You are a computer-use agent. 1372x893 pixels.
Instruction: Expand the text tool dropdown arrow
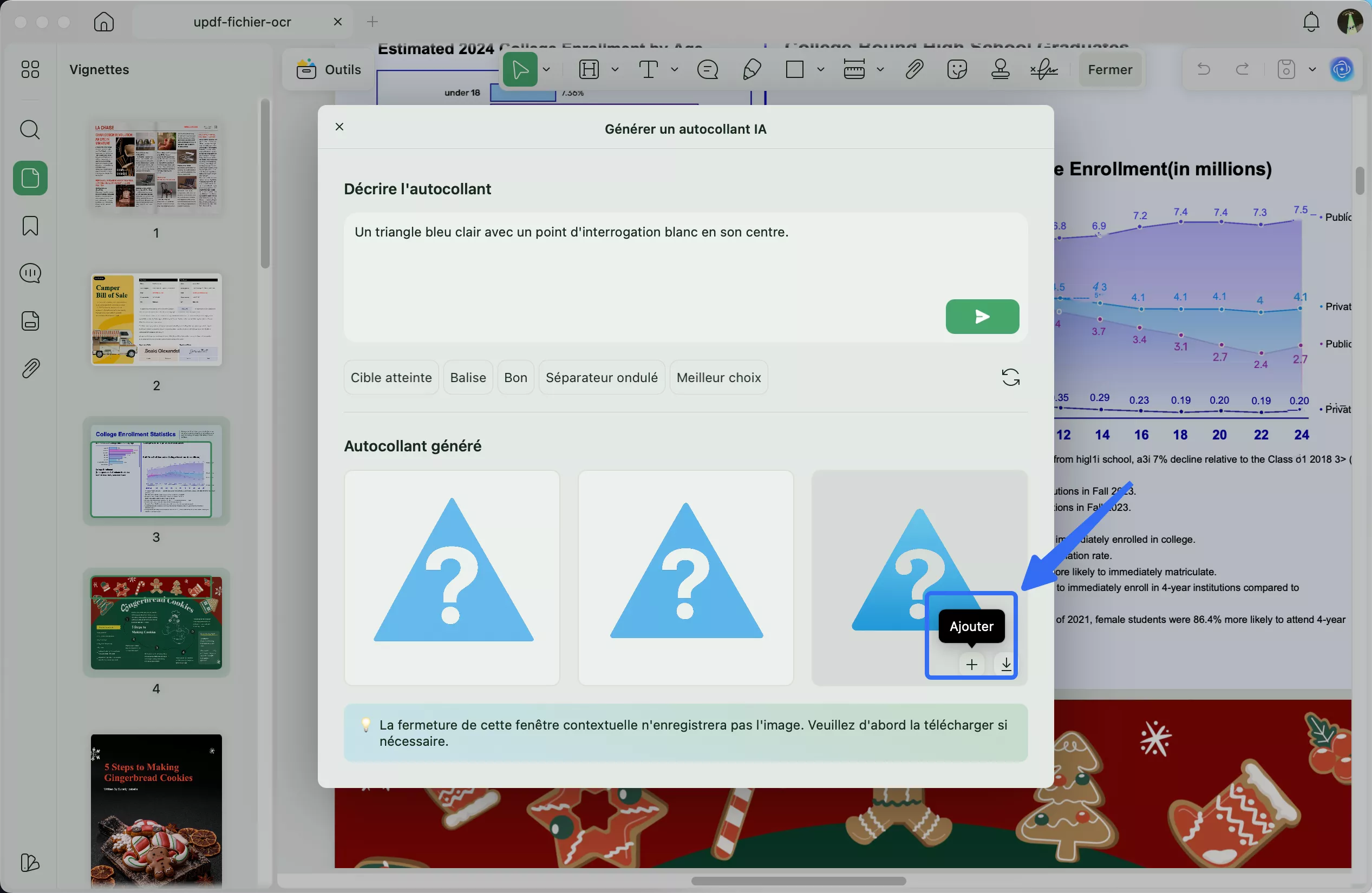click(674, 70)
